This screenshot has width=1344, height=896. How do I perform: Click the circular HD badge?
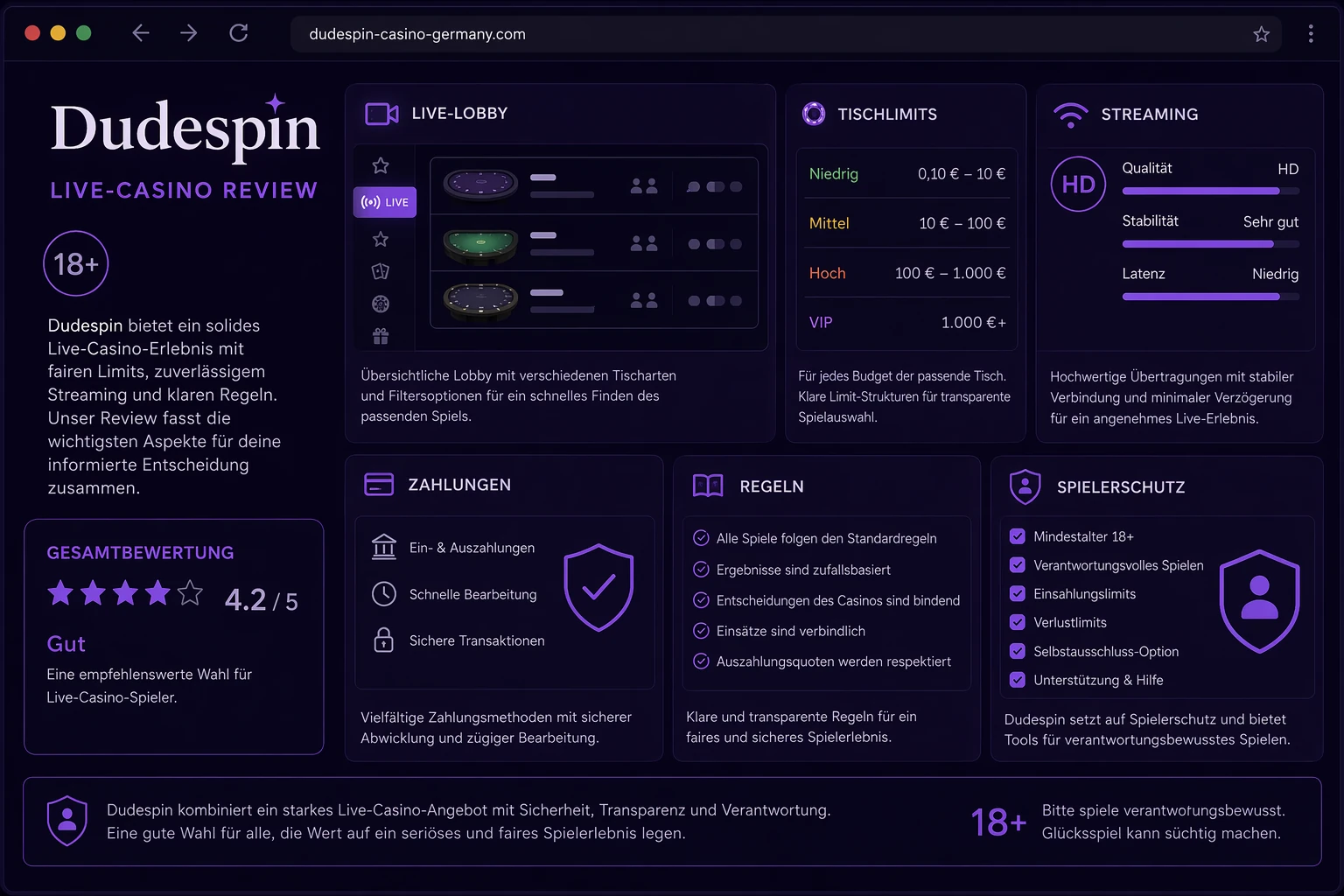[x=1078, y=184]
